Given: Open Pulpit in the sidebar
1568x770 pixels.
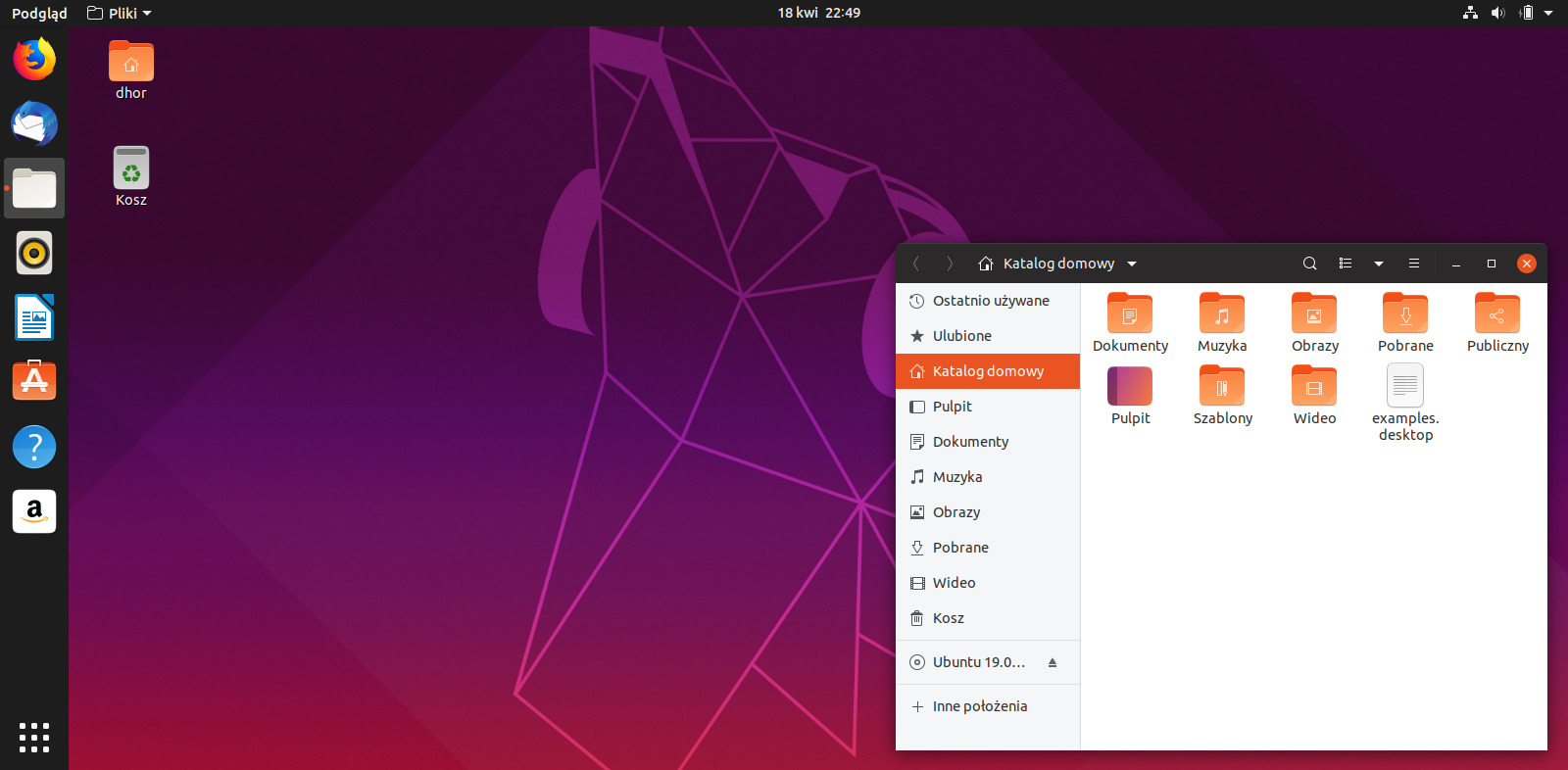Looking at the screenshot, I should 988,407.
